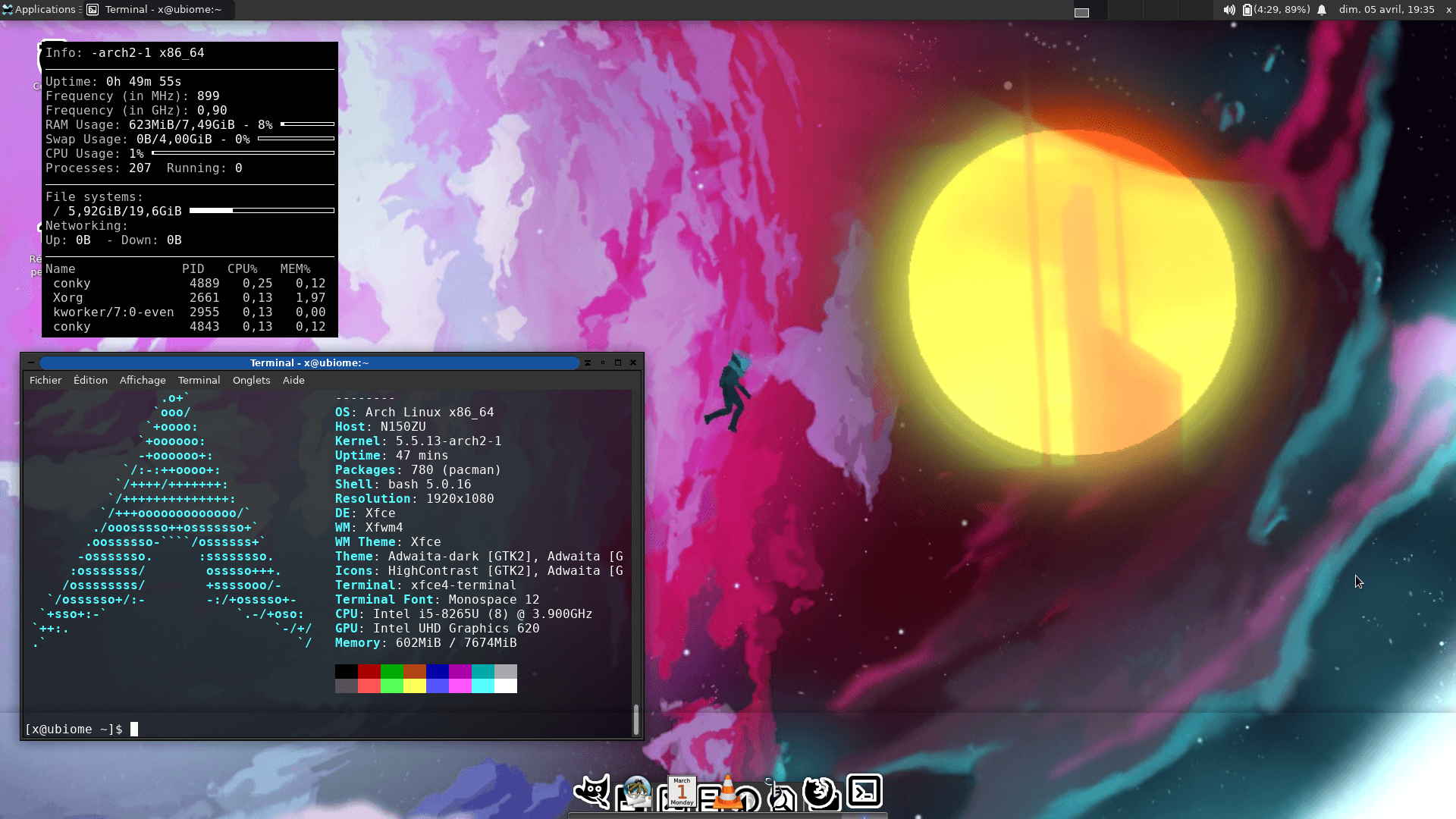Click the conky 'Swap Usage: 0B/4,00GiB' line
This screenshot has height=819, width=1456.
tap(190, 139)
